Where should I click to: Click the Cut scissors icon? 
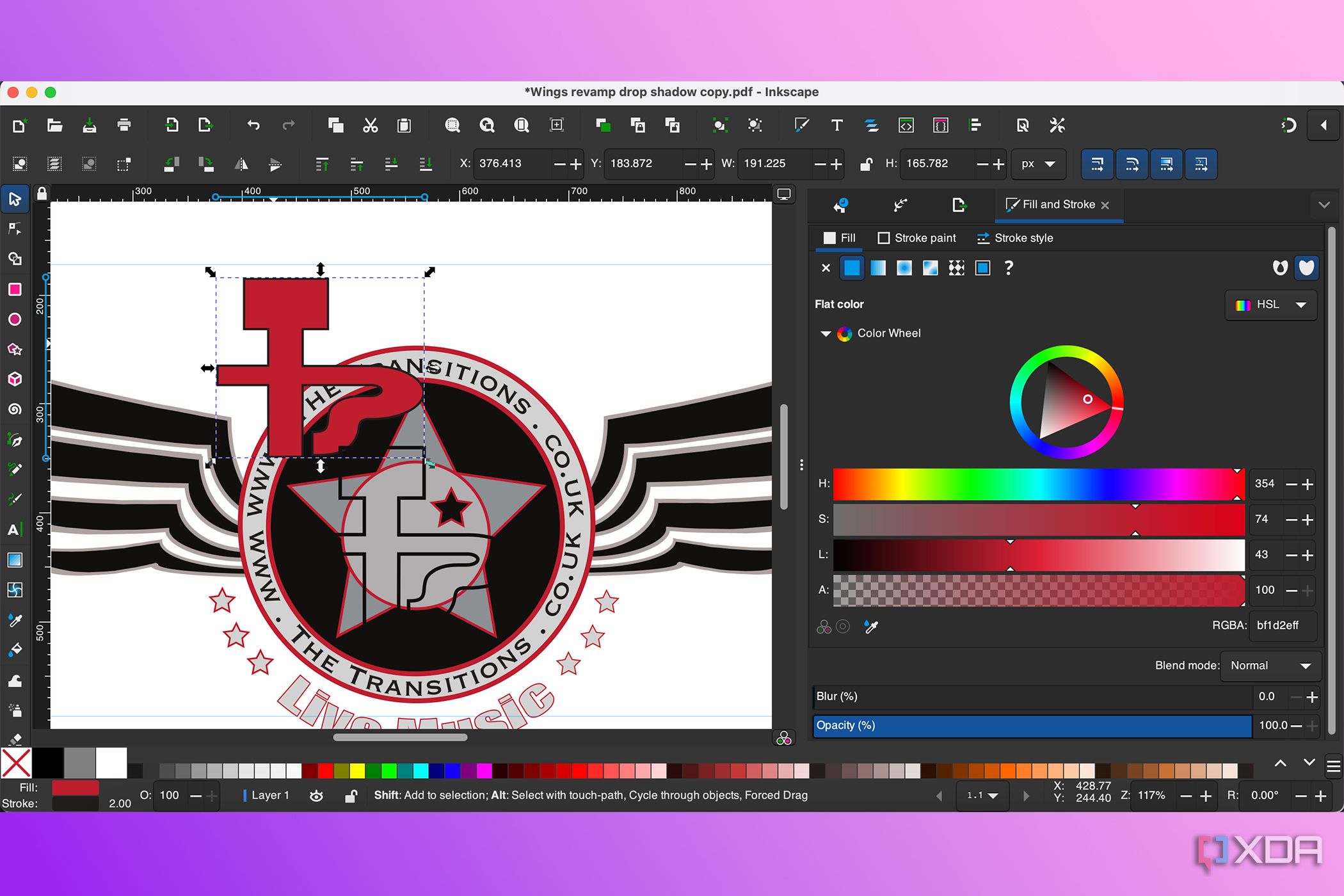[x=370, y=125]
